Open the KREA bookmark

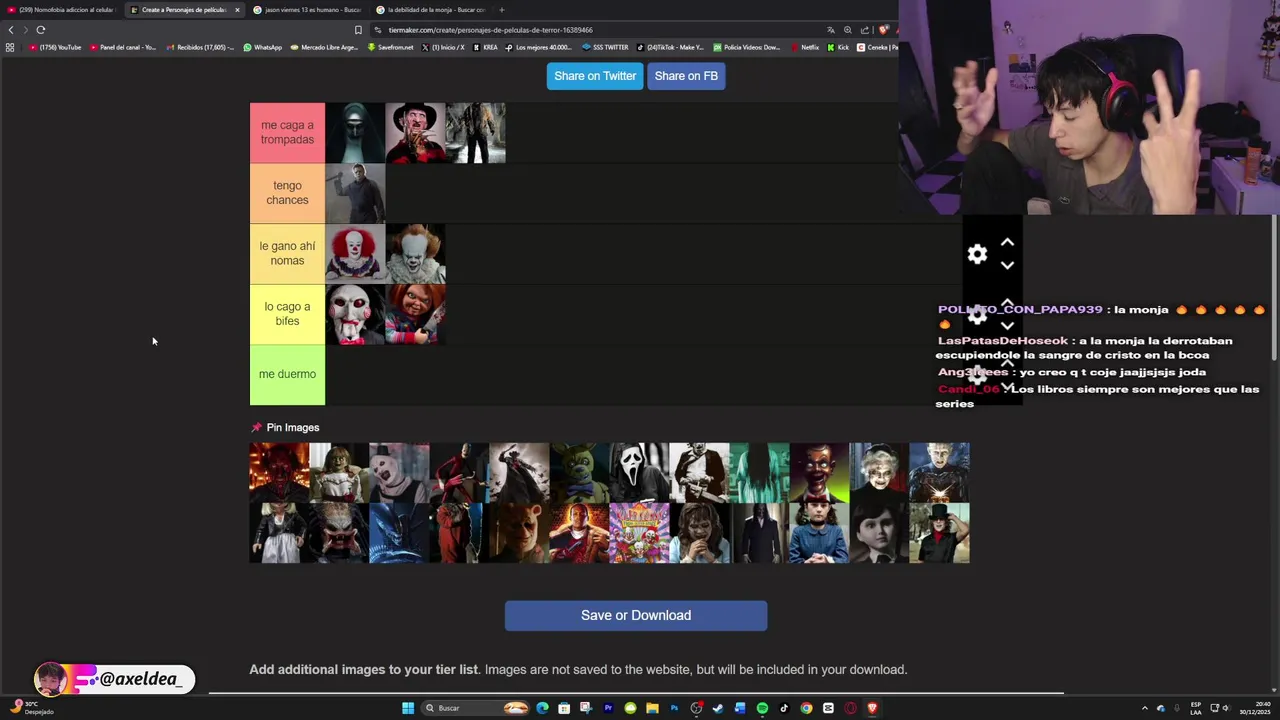point(485,47)
